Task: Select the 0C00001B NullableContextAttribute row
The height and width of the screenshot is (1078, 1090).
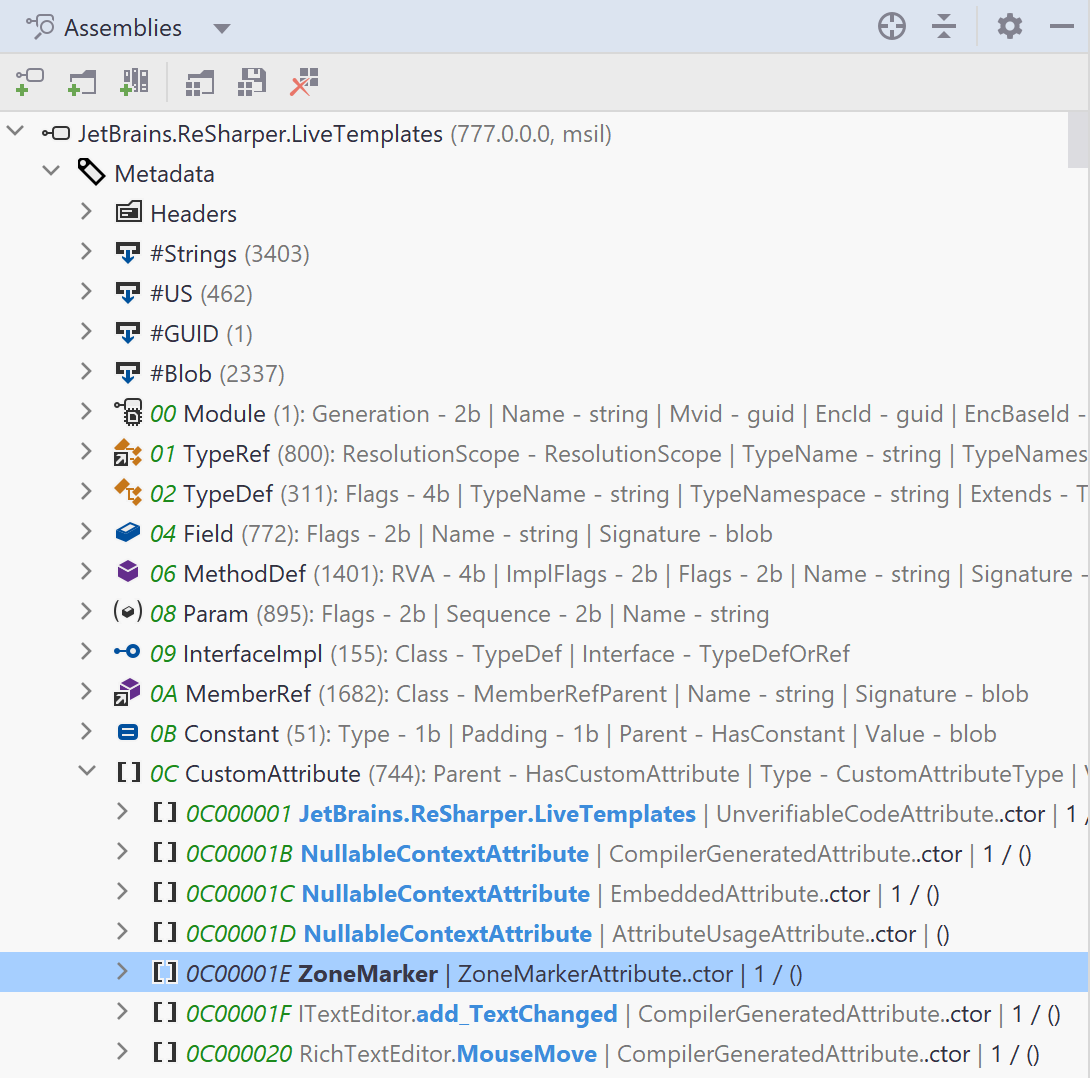Action: click(x=545, y=853)
